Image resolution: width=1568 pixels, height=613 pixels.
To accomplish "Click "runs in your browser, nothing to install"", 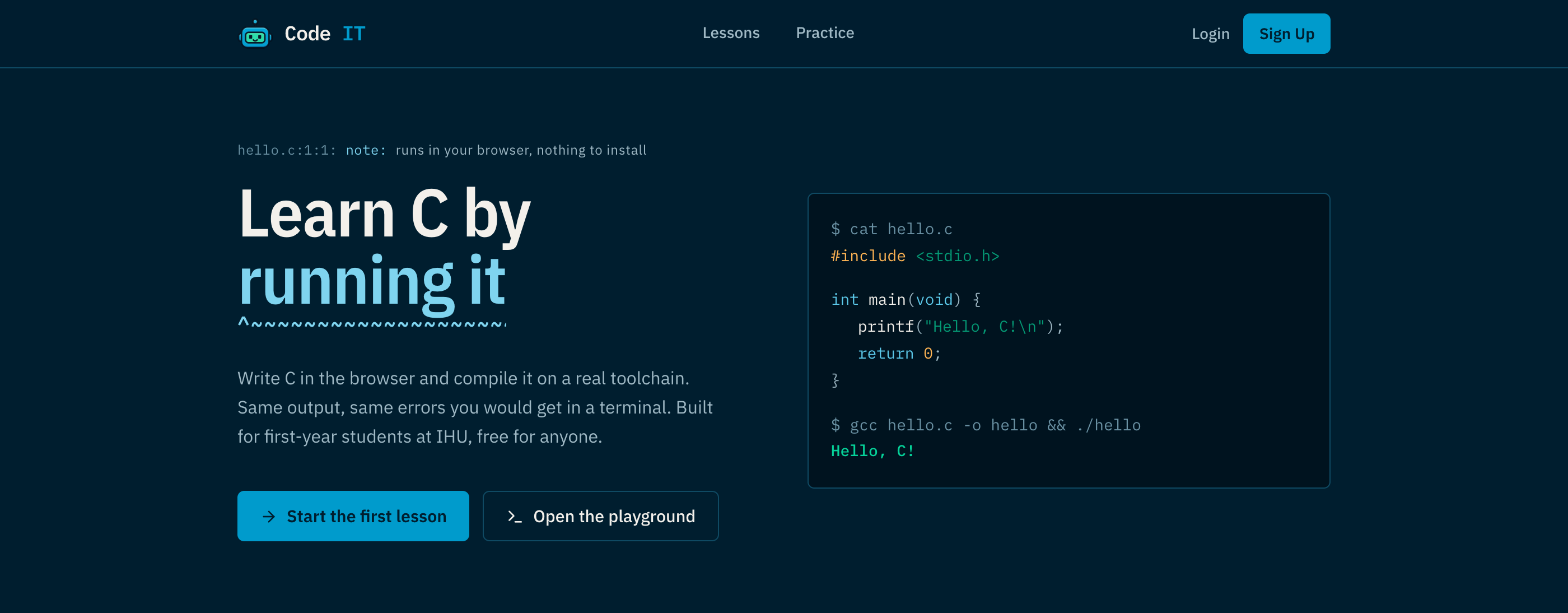I will (x=521, y=150).
